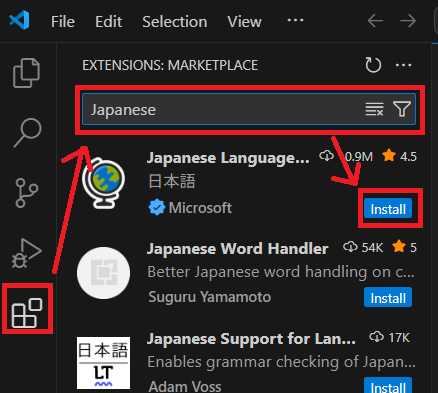Open the filter extensions dropdown
This screenshot has width=438, height=393.
[x=402, y=109]
